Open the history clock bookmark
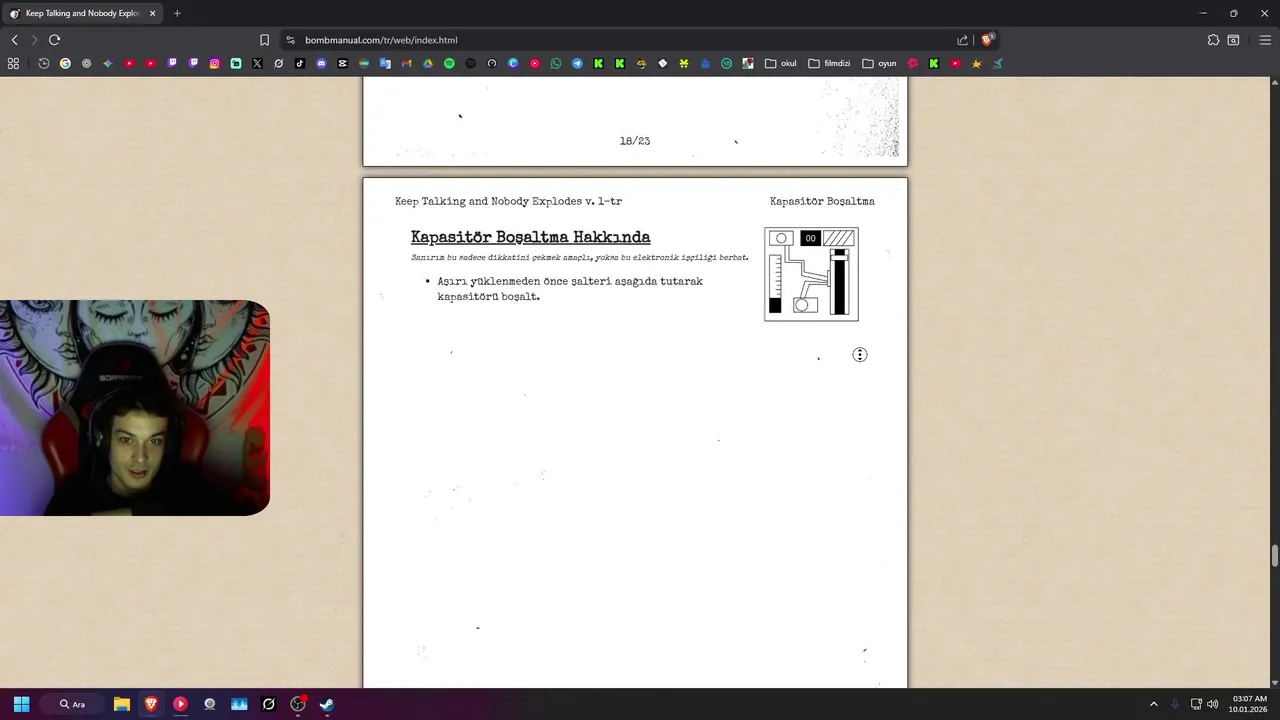1280x720 pixels. [43, 63]
